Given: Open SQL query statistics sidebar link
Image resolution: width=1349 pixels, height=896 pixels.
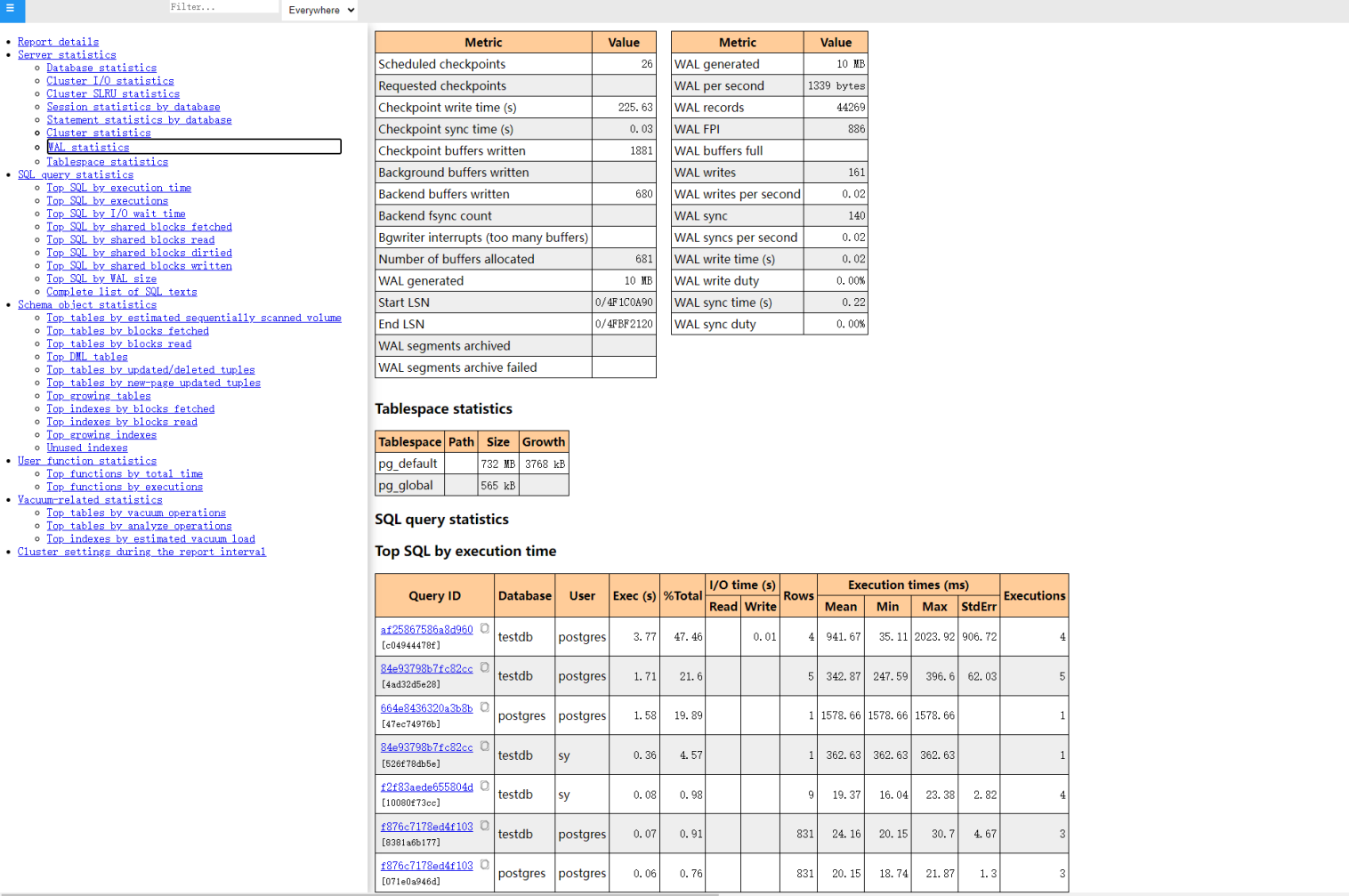Looking at the screenshot, I should click(x=76, y=174).
